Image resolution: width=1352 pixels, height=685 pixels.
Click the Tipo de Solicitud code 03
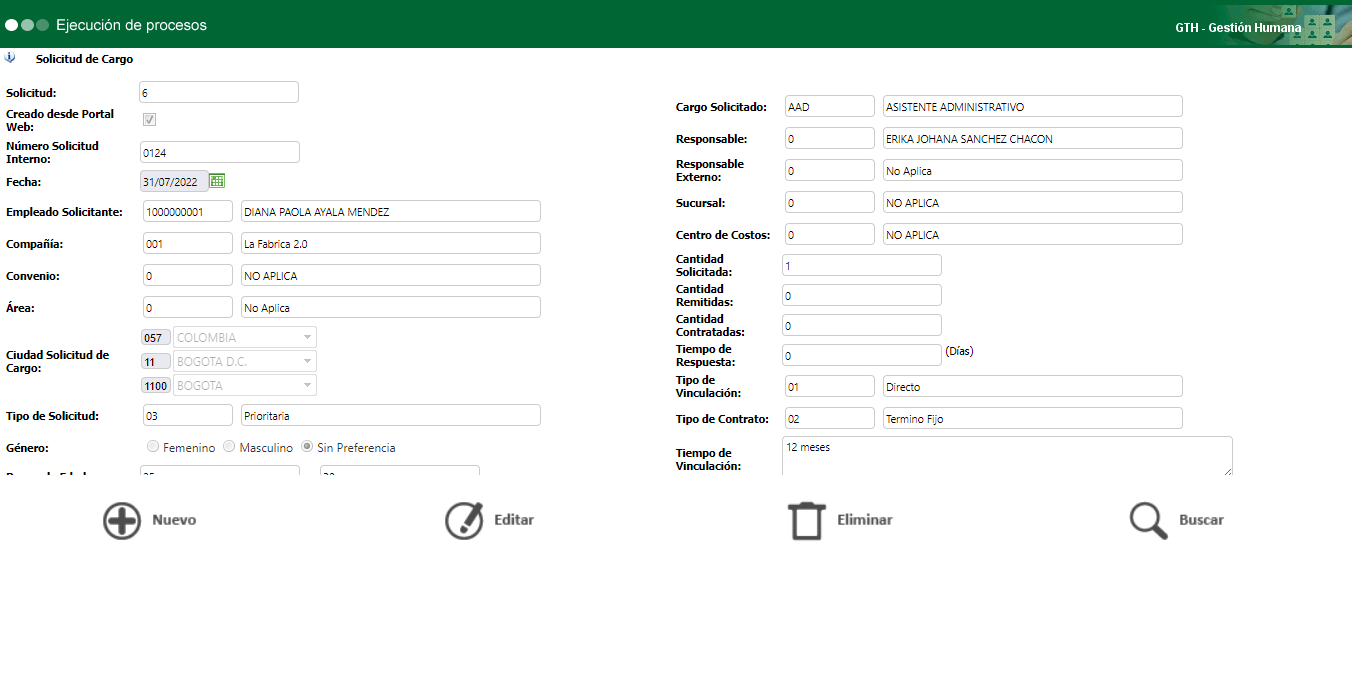[x=188, y=415]
